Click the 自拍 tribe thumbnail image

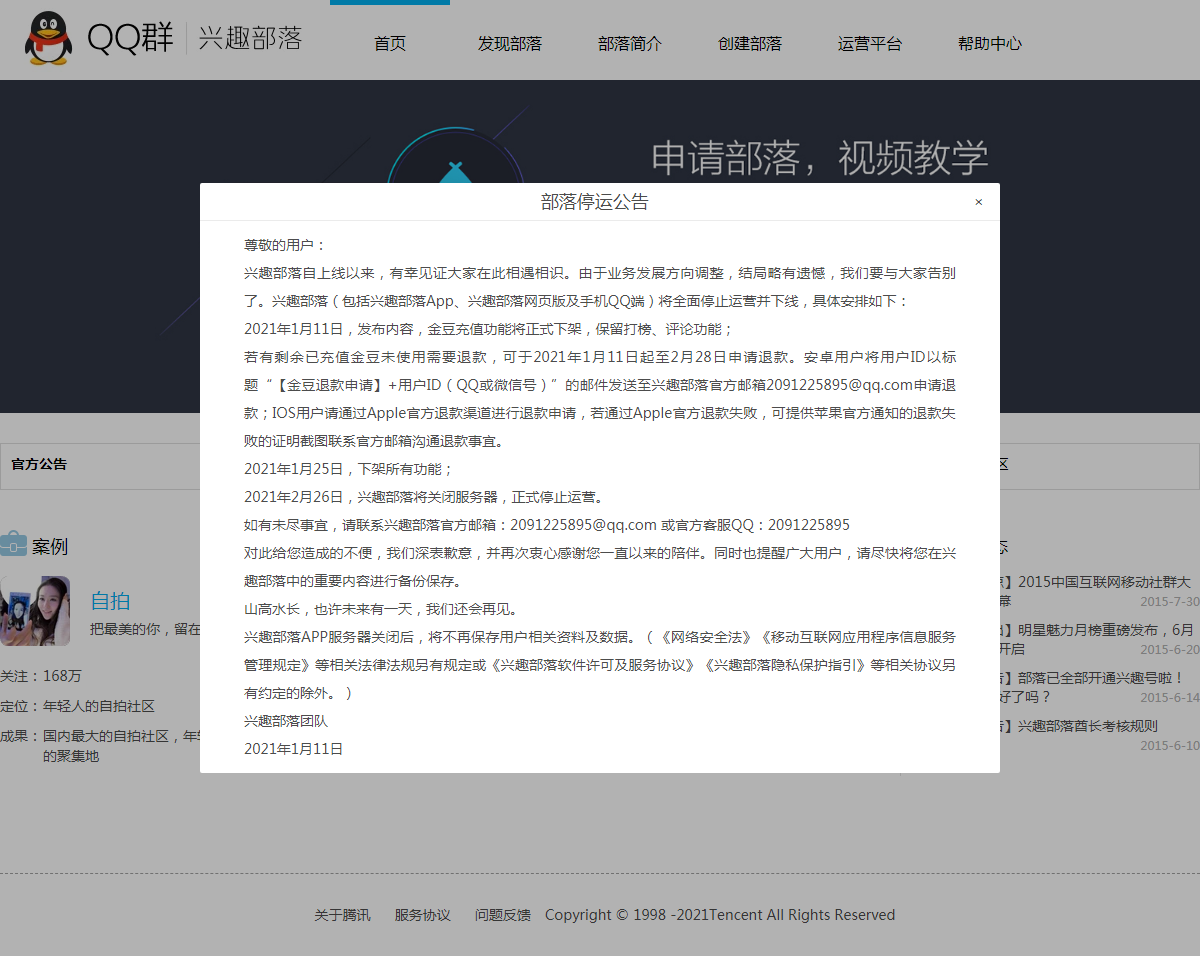(x=35, y=611)
